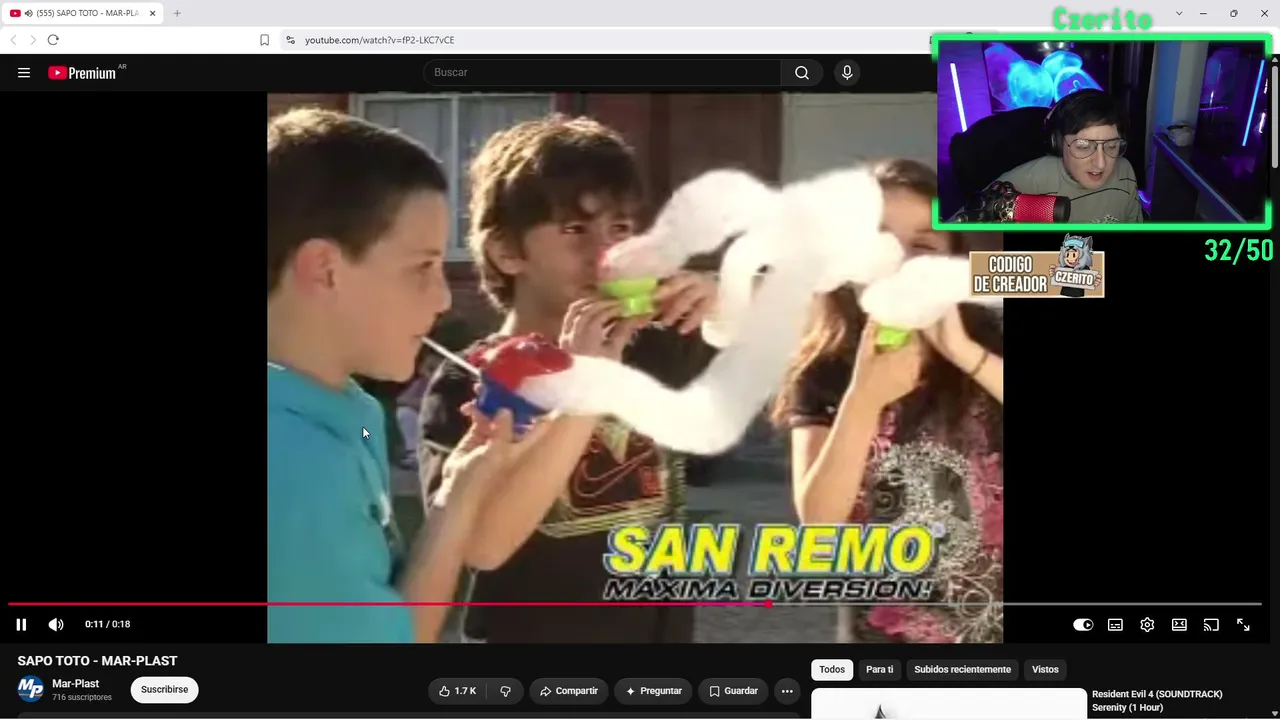Open the Preguntar AI button
Image resolution: width=1280 pixels, height=720 pixels.
654,691
